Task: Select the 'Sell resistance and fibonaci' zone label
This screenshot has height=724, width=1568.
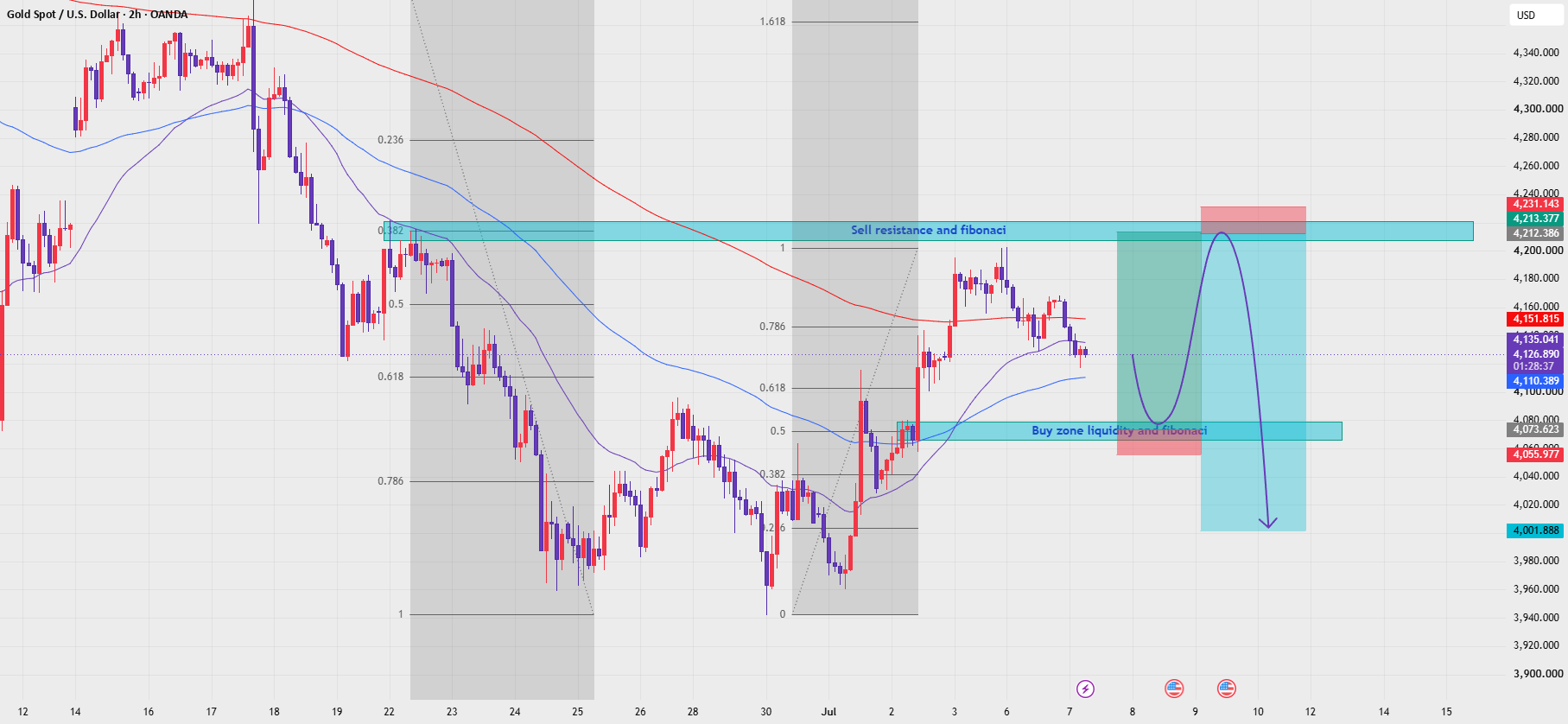Action: coord(928,230)
